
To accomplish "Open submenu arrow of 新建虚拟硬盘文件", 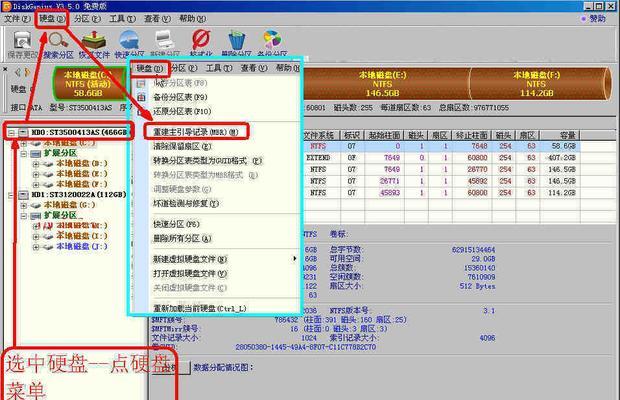I will pos(294,259).
